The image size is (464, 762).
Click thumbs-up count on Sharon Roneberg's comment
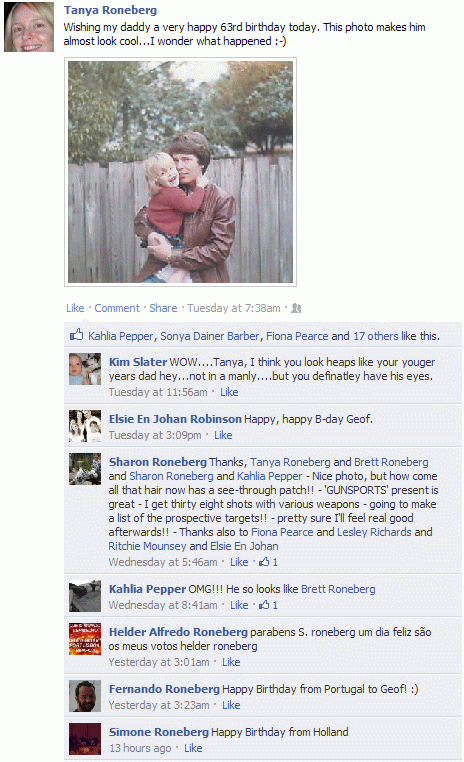pyautogui.click(x=268, y=562)
